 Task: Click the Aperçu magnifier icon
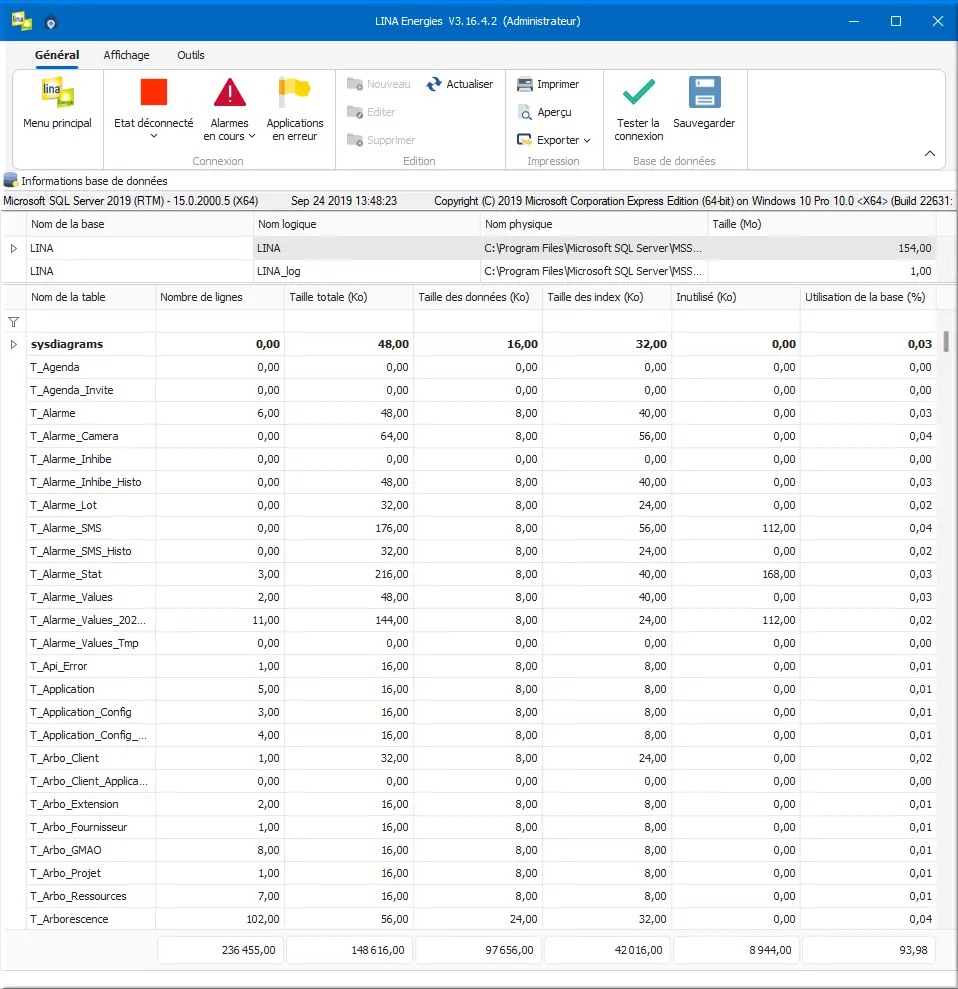tap(525, 112)
